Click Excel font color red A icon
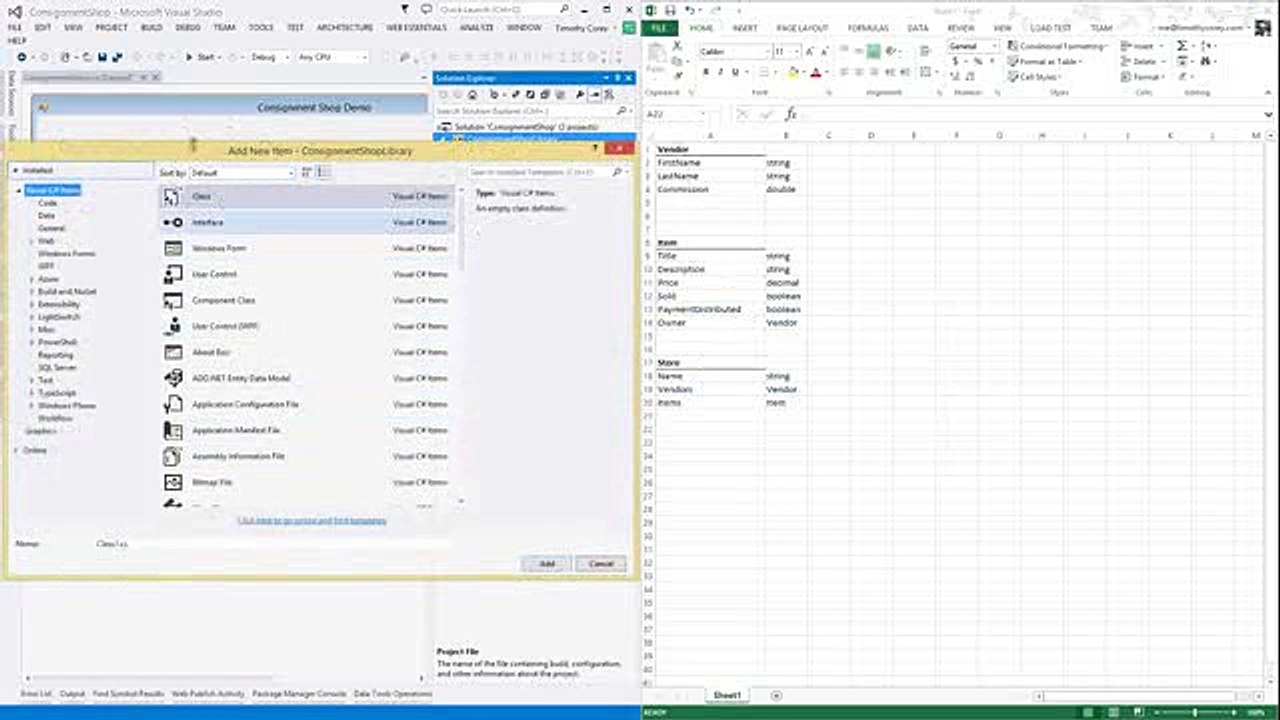The image size is (1280, 720). [815, 72]
